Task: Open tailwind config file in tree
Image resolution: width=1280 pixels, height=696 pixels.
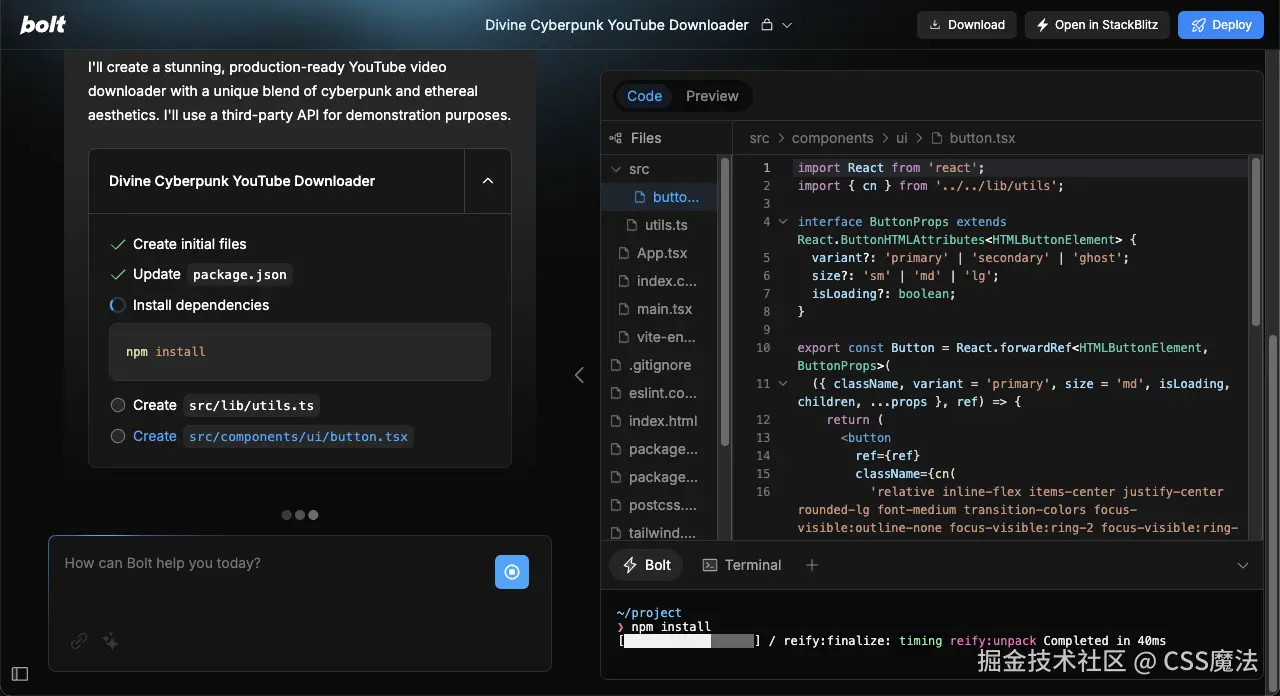Action: point(660,533)
